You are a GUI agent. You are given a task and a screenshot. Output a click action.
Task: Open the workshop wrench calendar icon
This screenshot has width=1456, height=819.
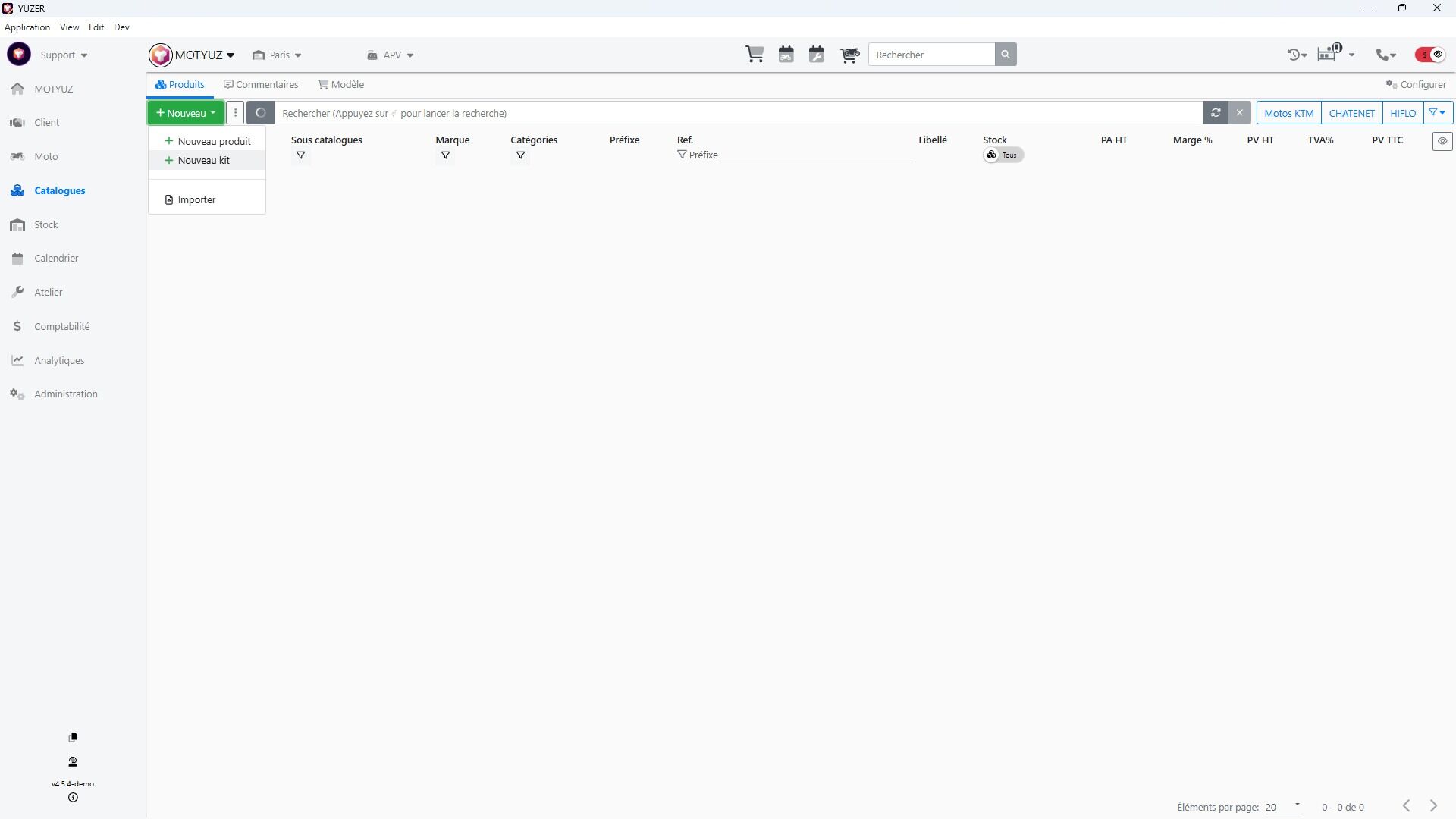tap(817, 55)
